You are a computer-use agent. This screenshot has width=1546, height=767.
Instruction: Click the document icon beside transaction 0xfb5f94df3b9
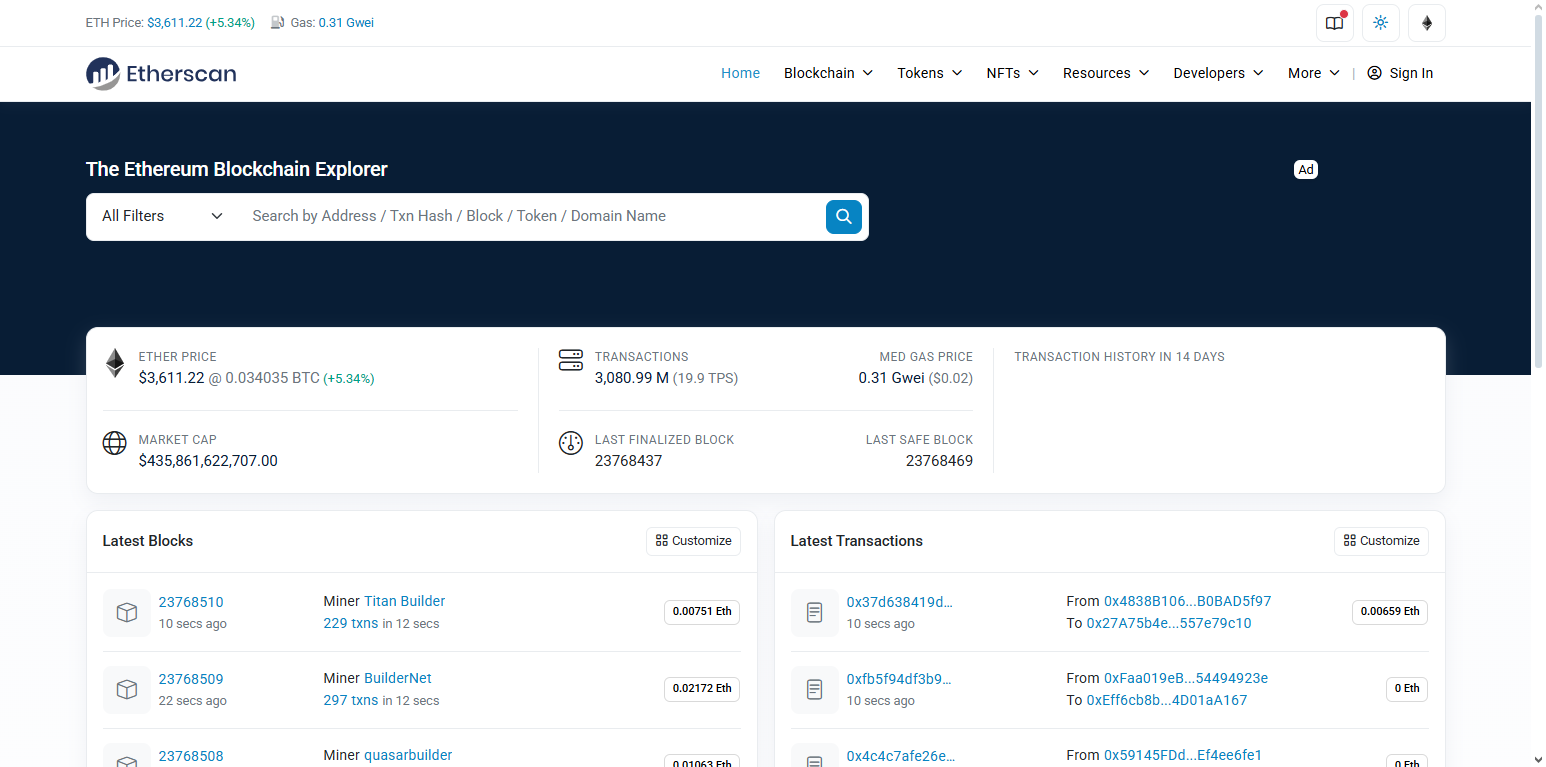(815, 690)
